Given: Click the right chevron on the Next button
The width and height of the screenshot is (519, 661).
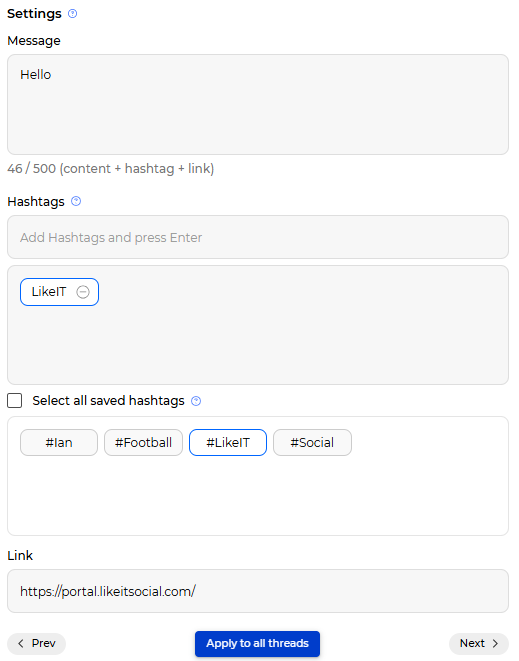Looking at the screenshot, I should coord(495,643).
